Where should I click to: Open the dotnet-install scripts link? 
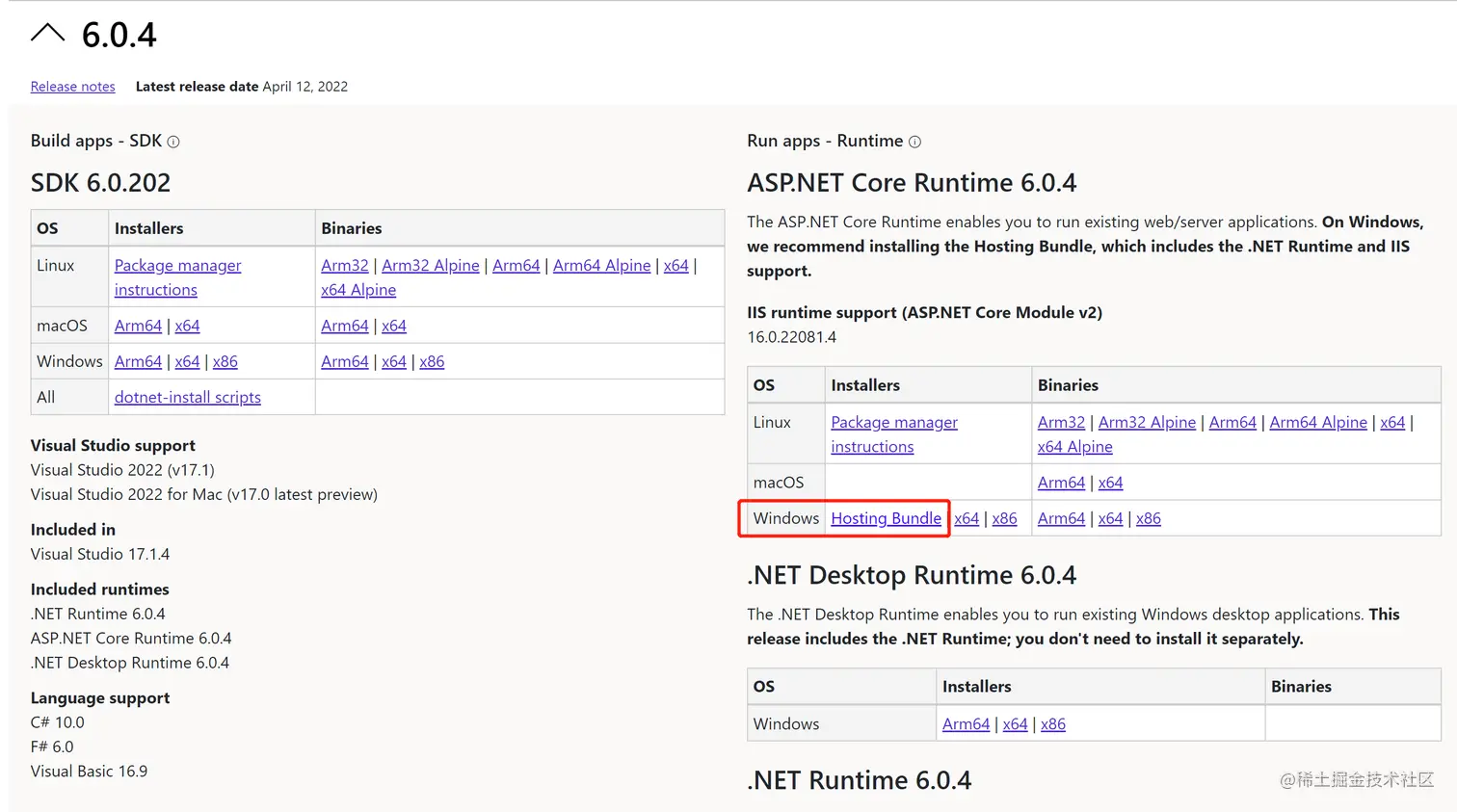coord(188,397)
